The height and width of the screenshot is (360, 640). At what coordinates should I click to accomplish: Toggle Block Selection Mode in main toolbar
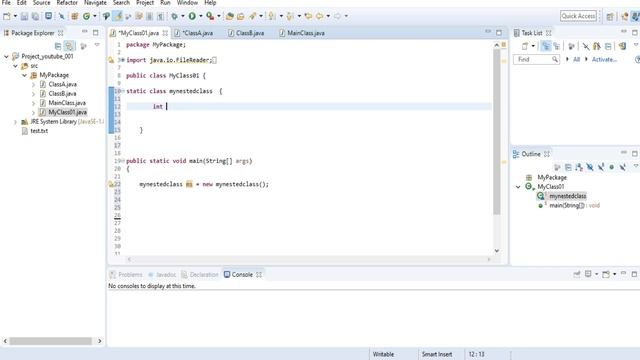point(149,16)
